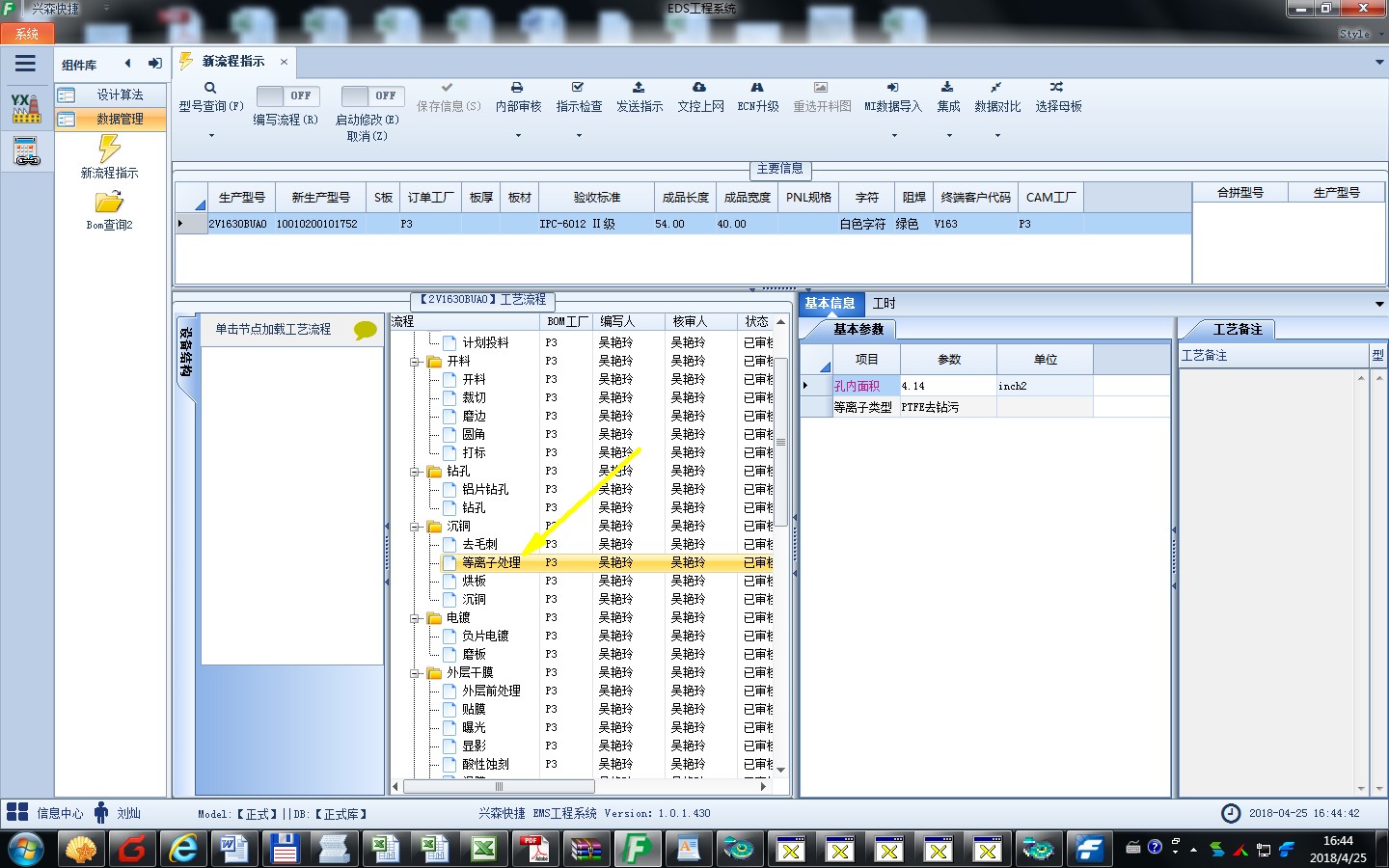Click the process tree scroll down arrow
This screenshot has width=1389, height=868.
coord(781,769)
